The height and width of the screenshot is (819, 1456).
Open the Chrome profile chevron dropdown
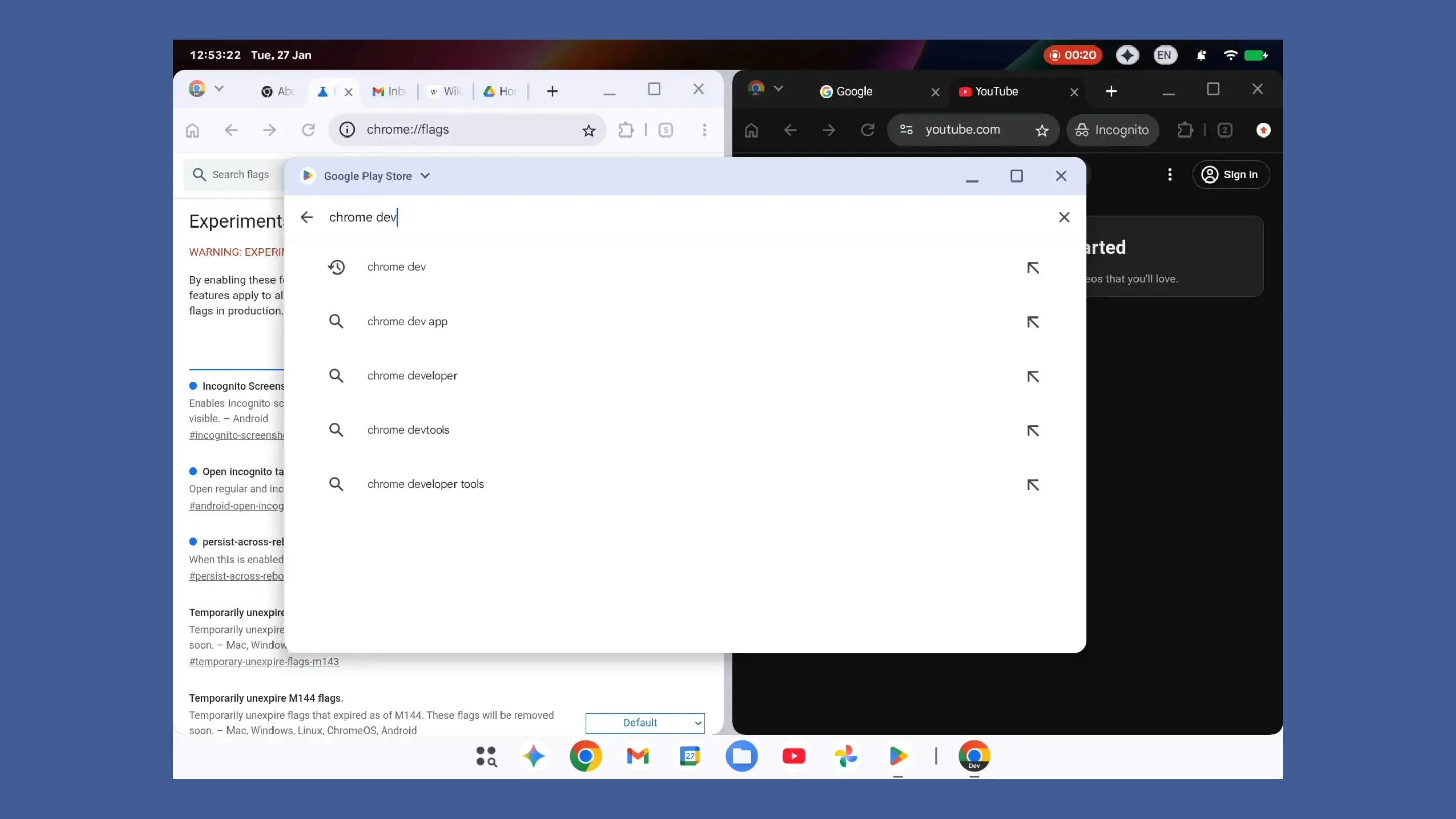coord(220,89)
